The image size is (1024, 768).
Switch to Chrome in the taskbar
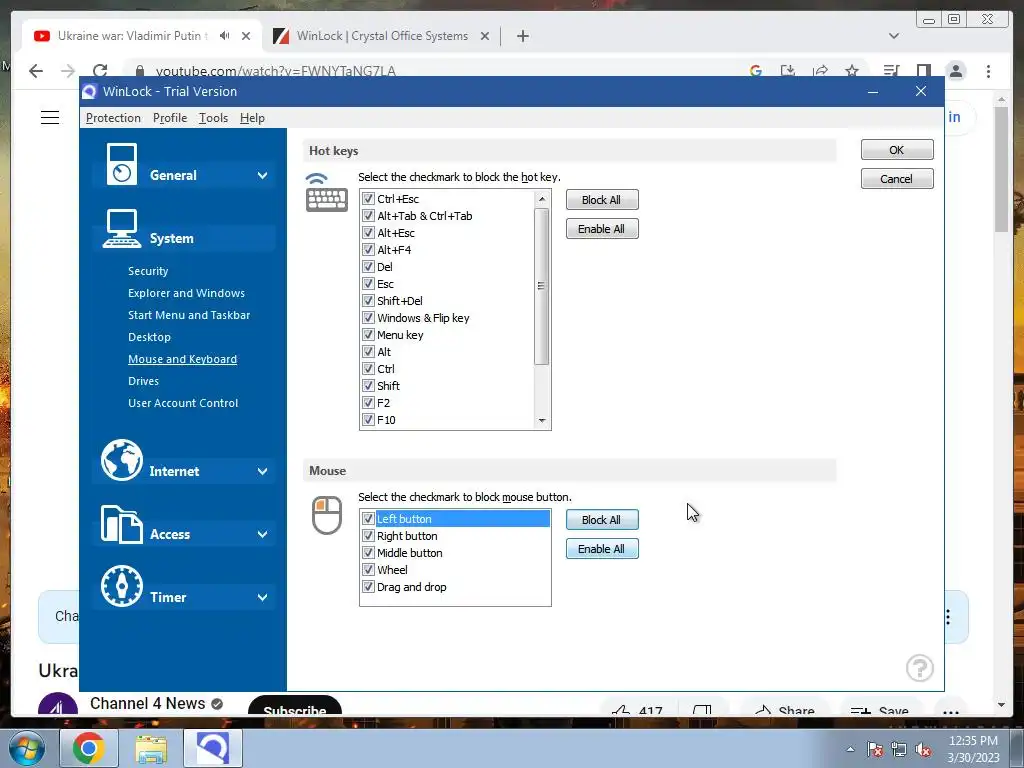[x=89, y=748]
